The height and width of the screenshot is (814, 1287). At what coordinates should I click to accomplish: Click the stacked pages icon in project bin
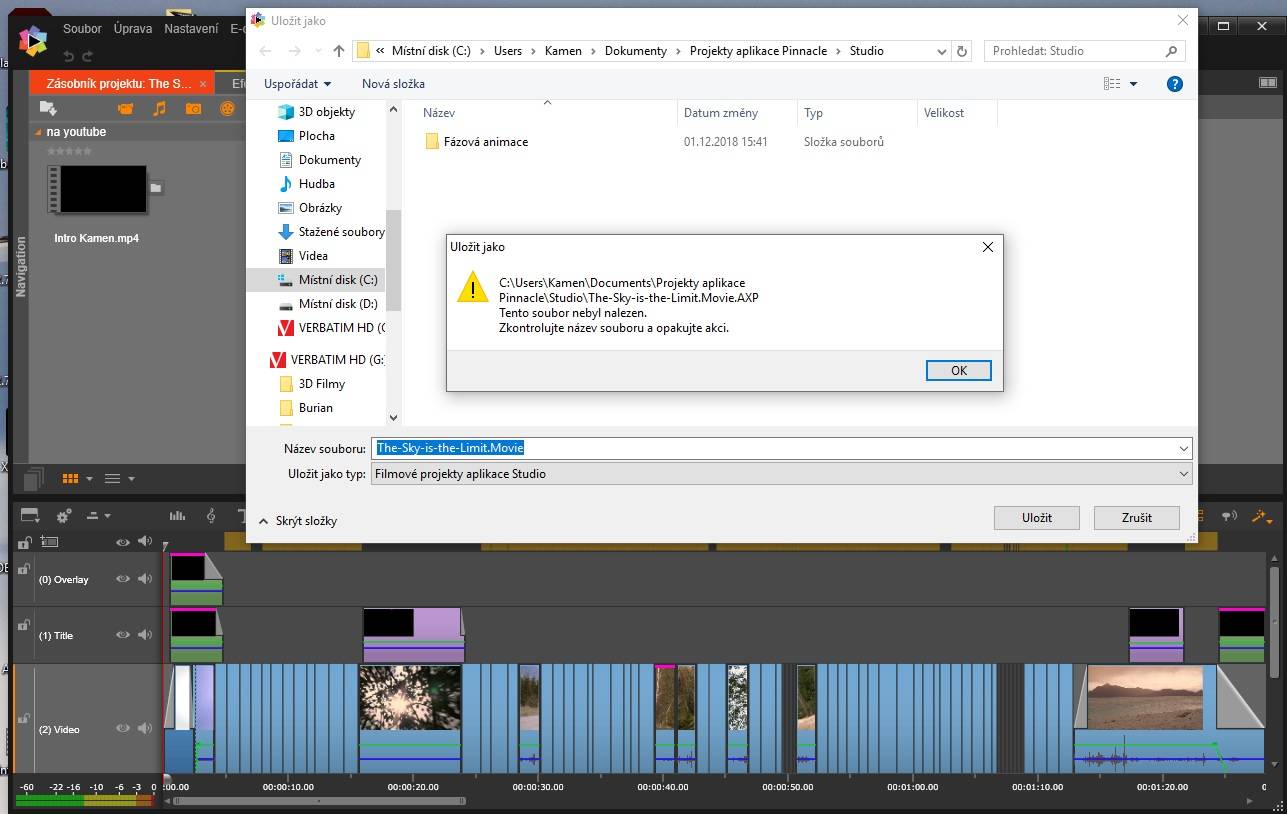(x=34, y=479)
